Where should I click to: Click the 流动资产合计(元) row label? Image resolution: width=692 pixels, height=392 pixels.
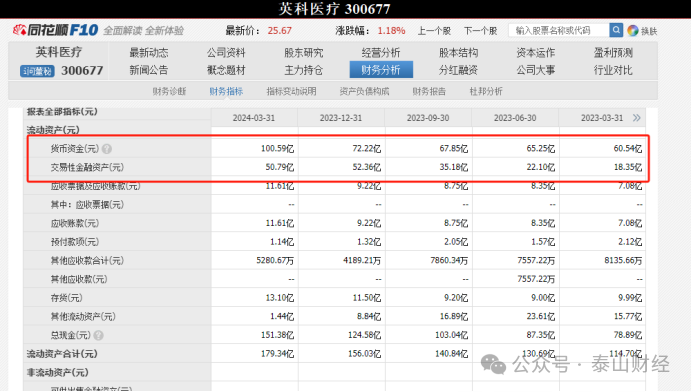[x=62, y=354]
